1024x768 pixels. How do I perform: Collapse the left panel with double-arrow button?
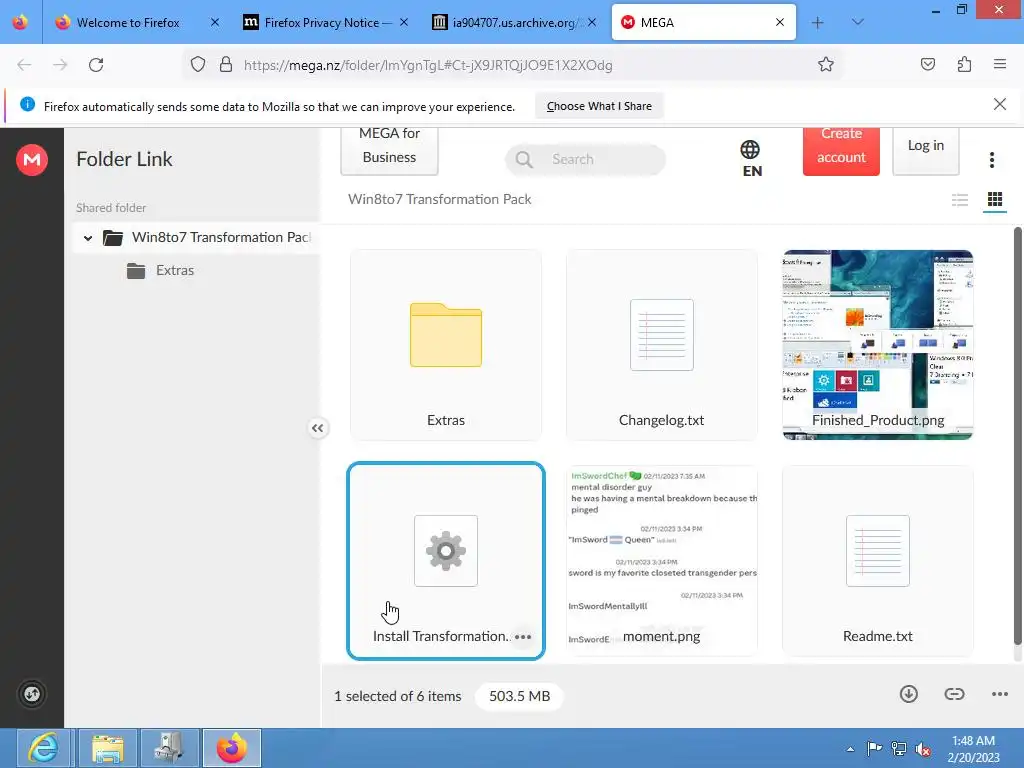(x=317, y=428)
